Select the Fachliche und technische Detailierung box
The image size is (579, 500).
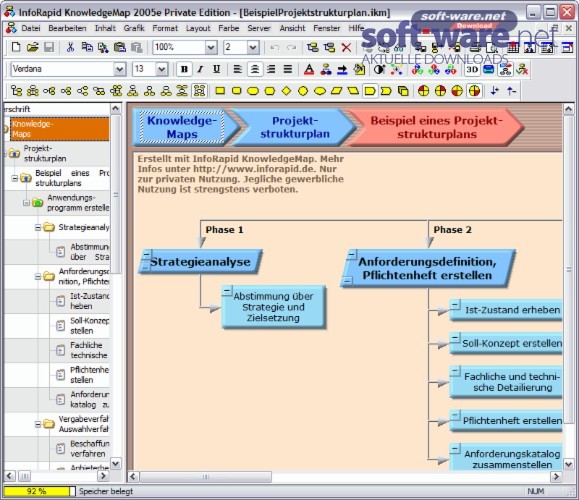coord(506,382)
